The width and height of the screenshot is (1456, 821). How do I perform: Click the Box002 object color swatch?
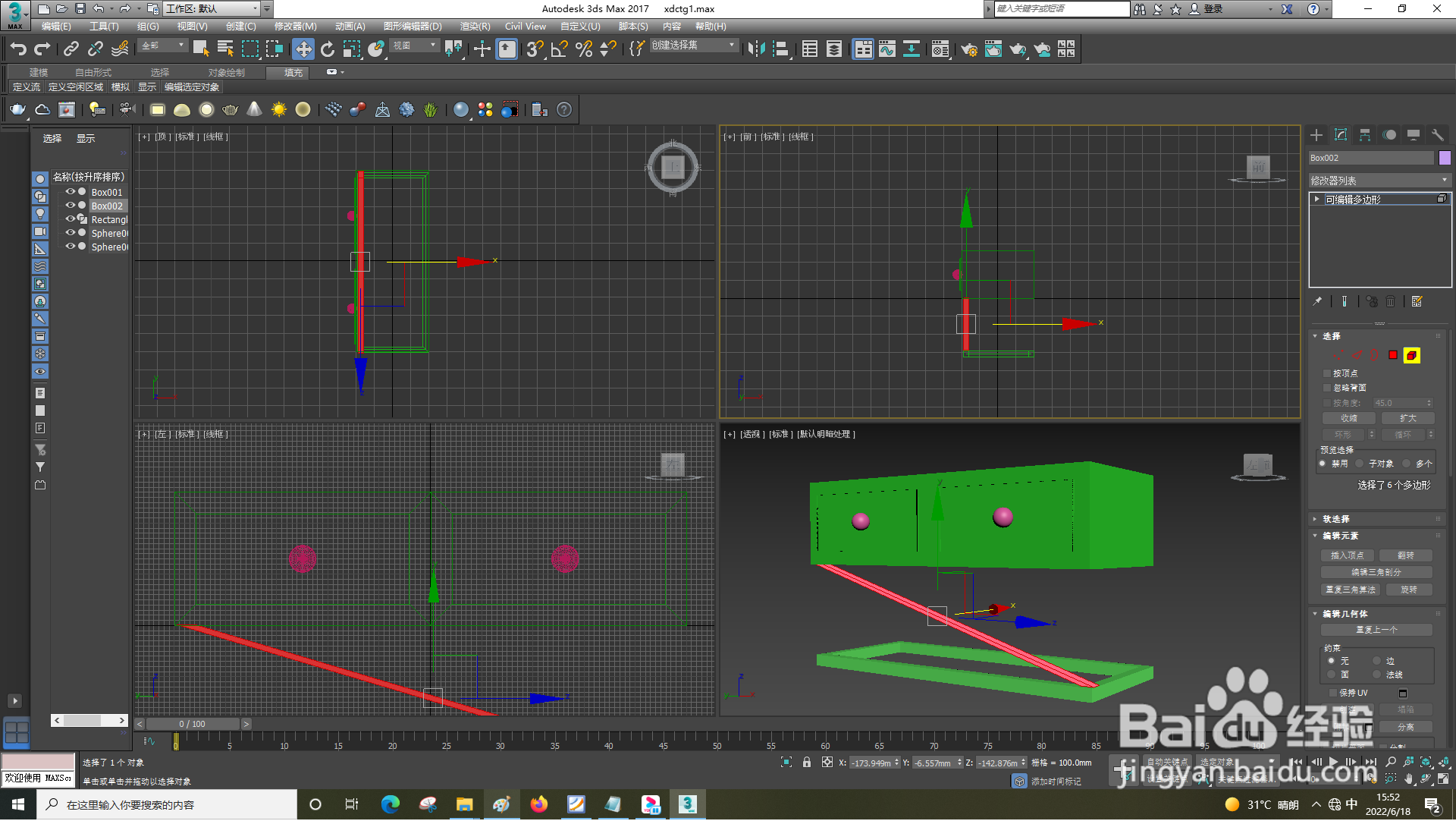1445,158
